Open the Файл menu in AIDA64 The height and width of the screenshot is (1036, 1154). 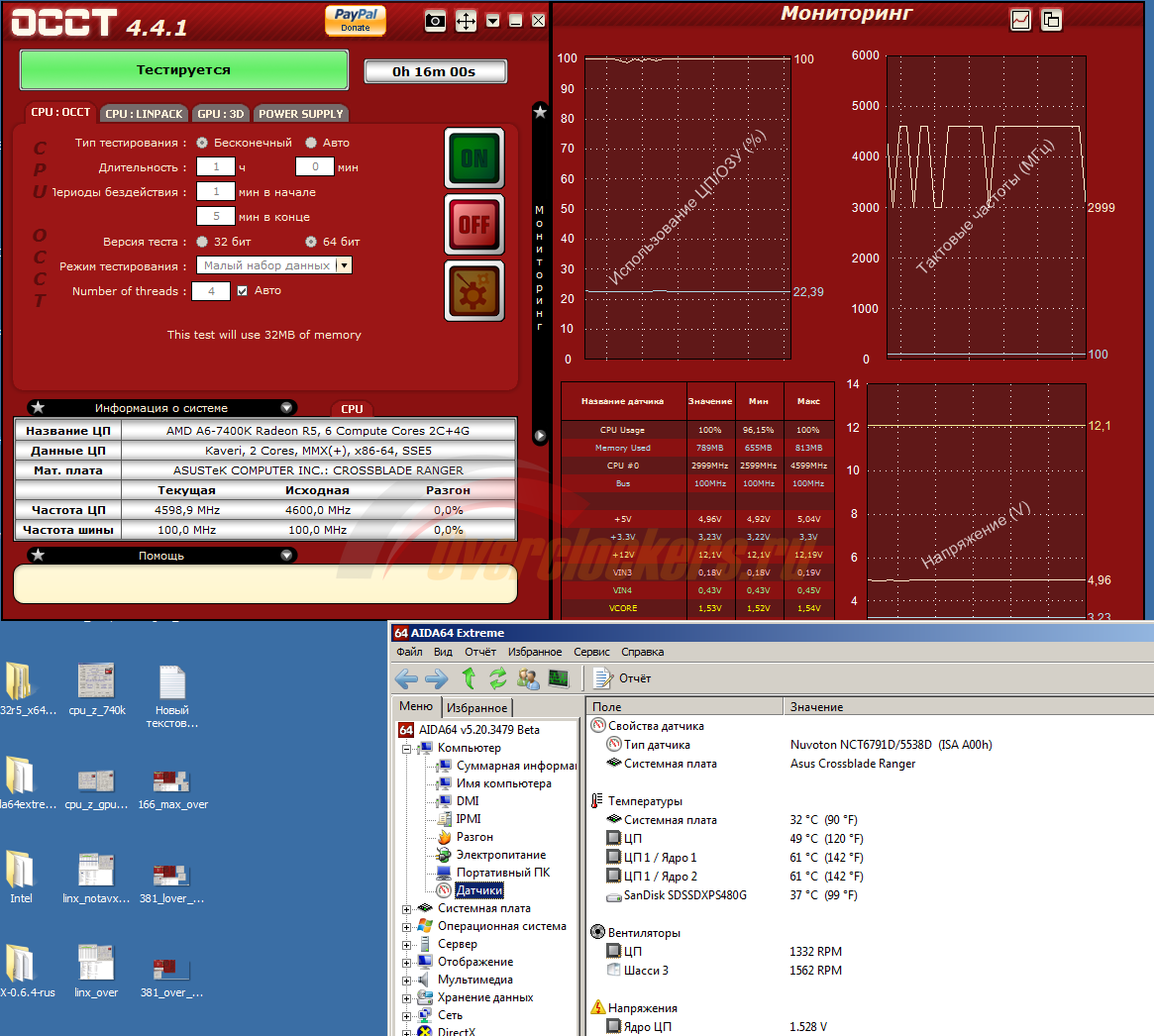(409, 652)
